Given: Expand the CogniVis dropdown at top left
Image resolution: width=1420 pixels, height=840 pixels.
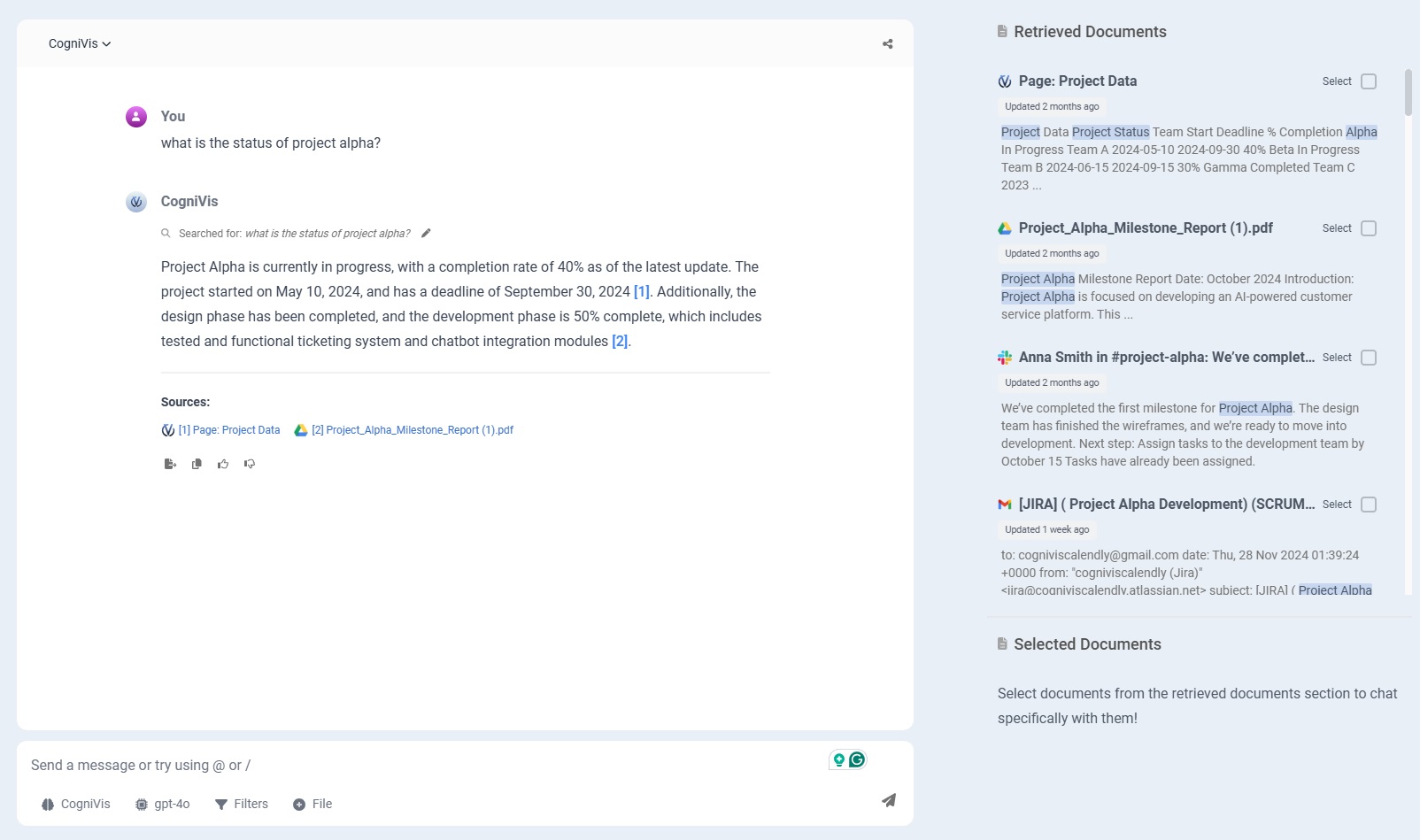Looking at the screenshot, I should pos(80,44).
